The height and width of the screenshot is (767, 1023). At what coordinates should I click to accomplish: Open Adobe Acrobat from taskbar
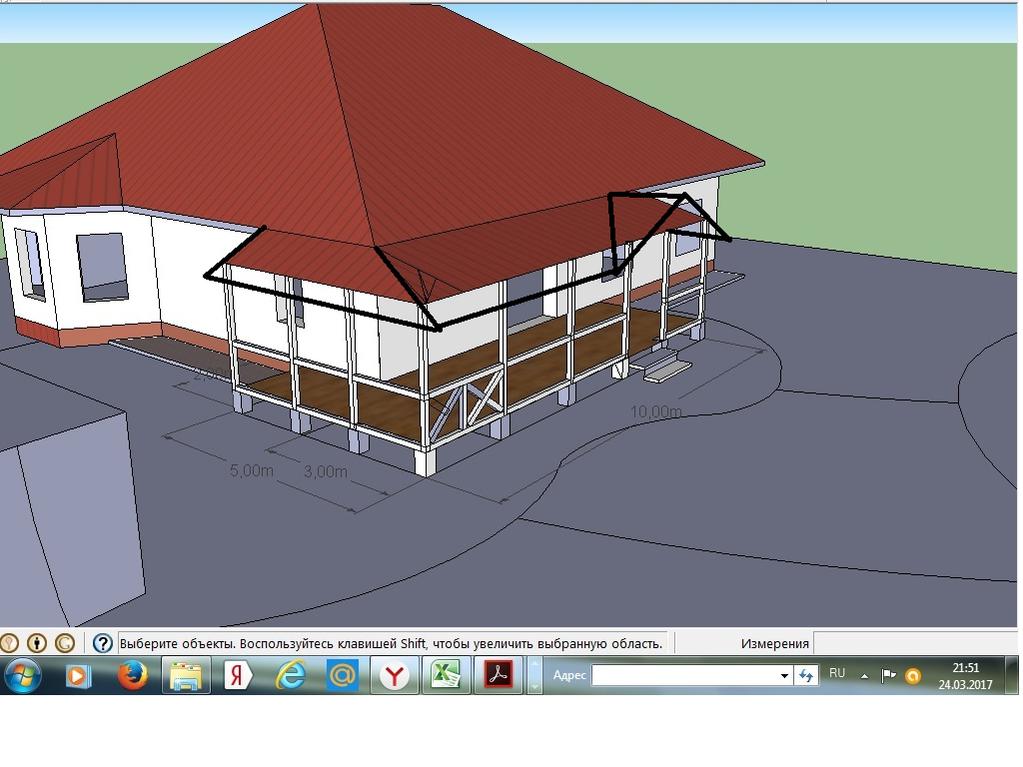point(498,676)
